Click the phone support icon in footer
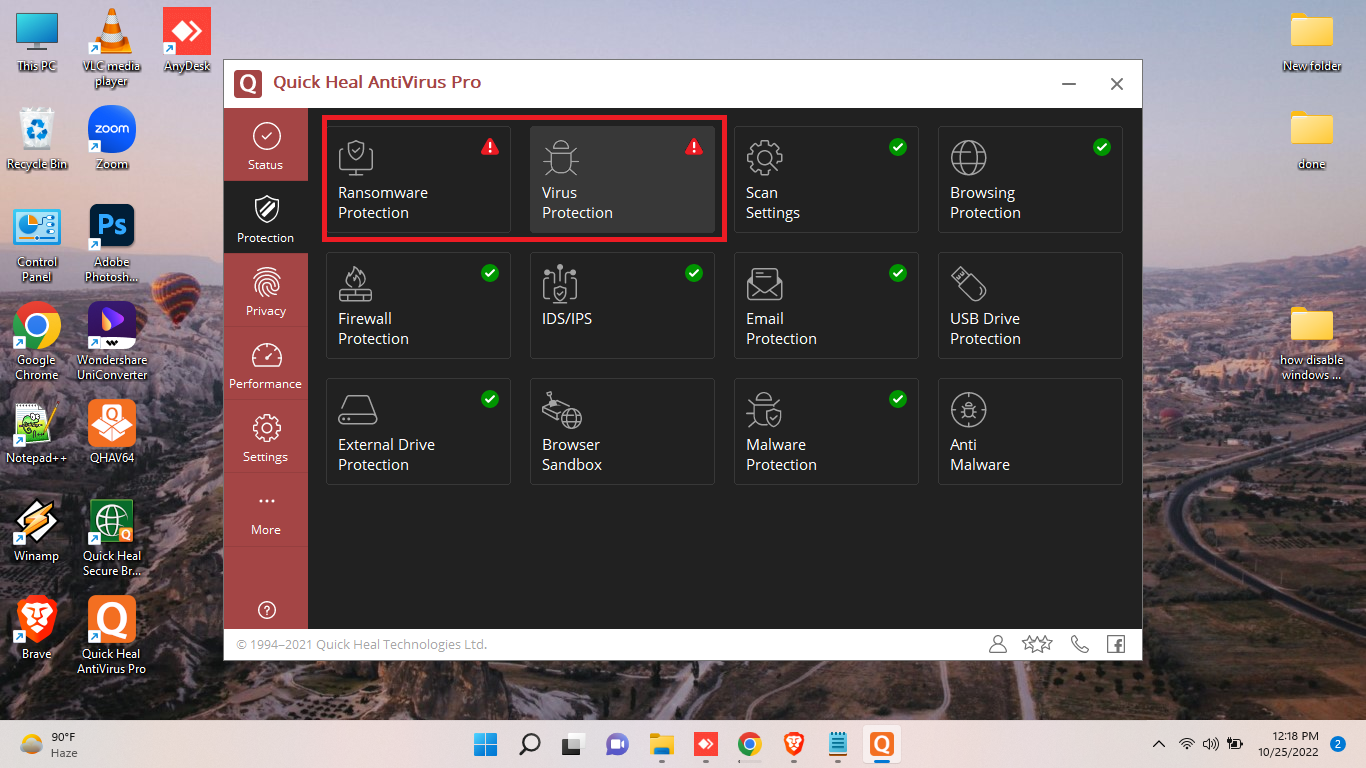Screen dimensions: 1366x768 click(1079, 644)
